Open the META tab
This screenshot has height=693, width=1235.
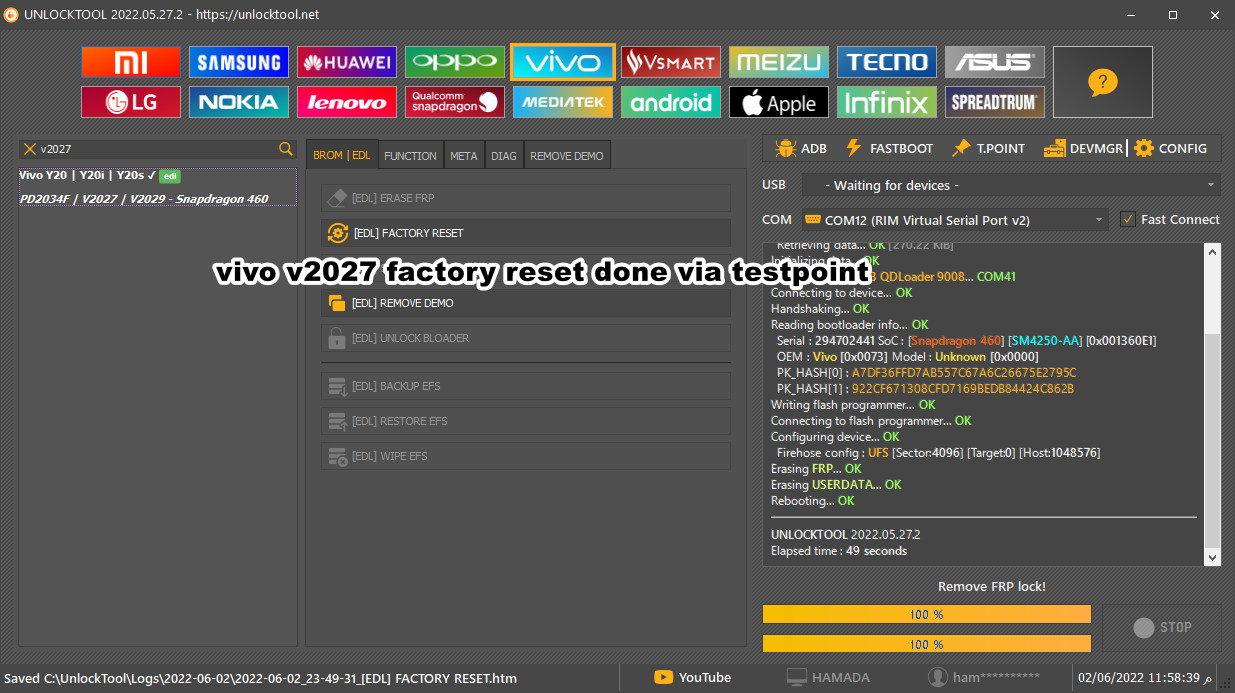(x=463, y=155)
